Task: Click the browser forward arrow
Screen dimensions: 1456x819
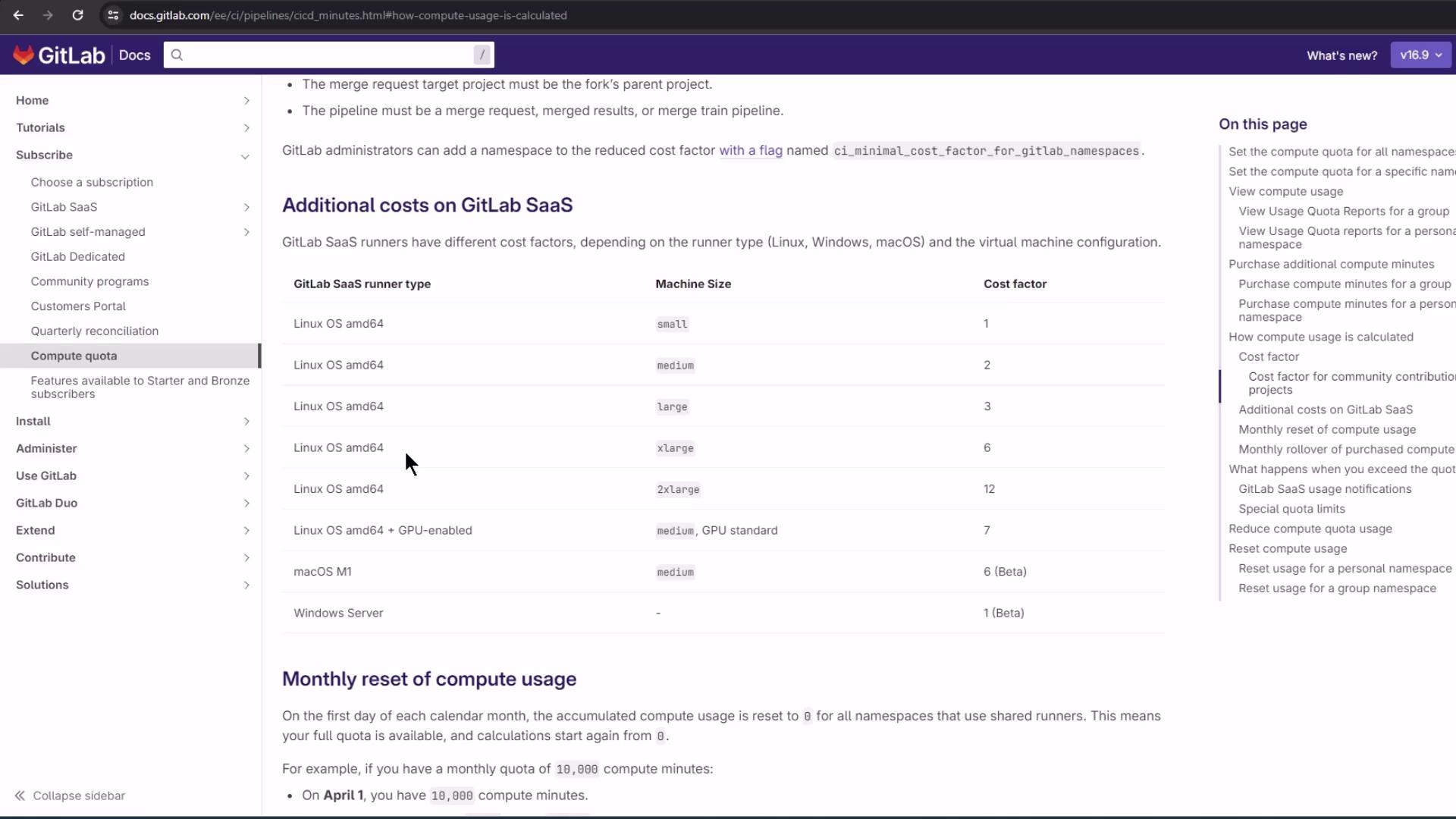Action: point(48,15)
